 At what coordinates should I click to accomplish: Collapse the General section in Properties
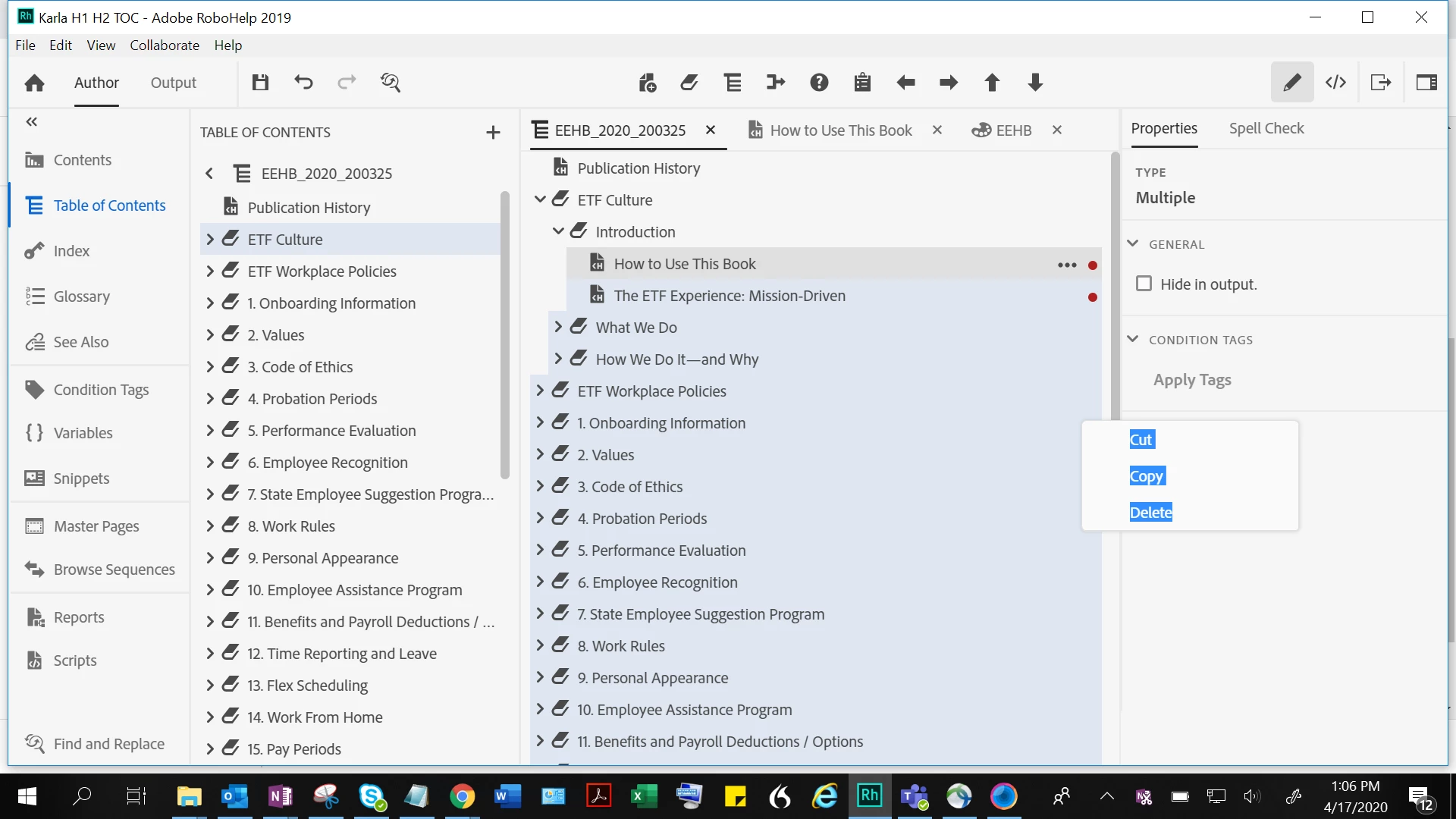click(1133, 244)
